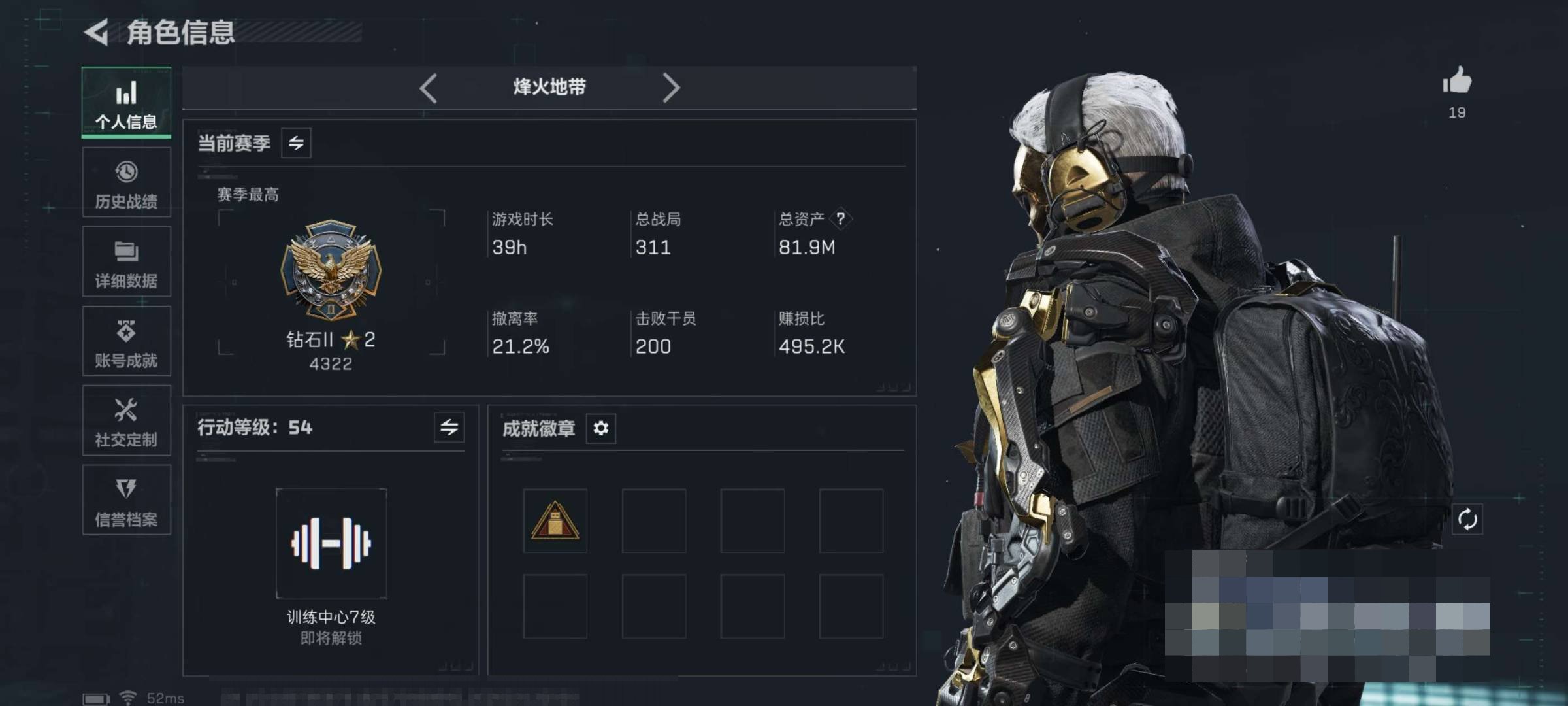Switch to previous mode with left chevron
Image resolution: width=1568 pixels, height=706 pixels.
[428, 88]
